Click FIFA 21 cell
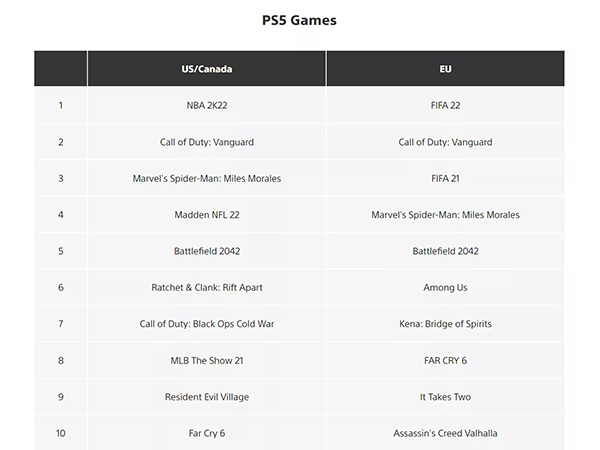The height and width of the screenshot is (450, 600). point(445,178)
